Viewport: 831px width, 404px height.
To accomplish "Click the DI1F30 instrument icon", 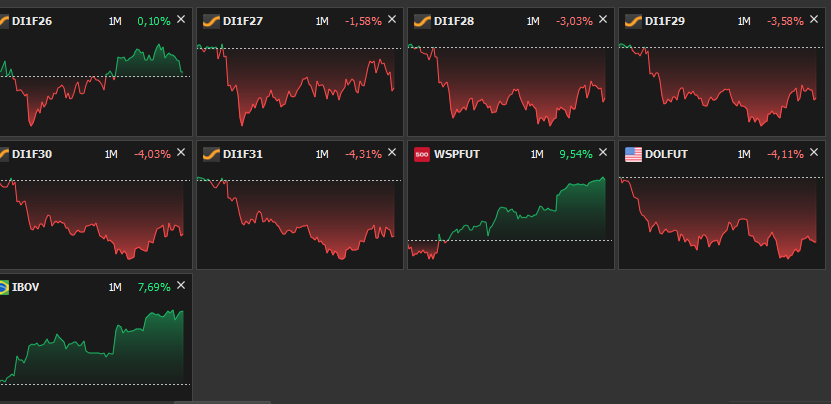I will point(3,154).
